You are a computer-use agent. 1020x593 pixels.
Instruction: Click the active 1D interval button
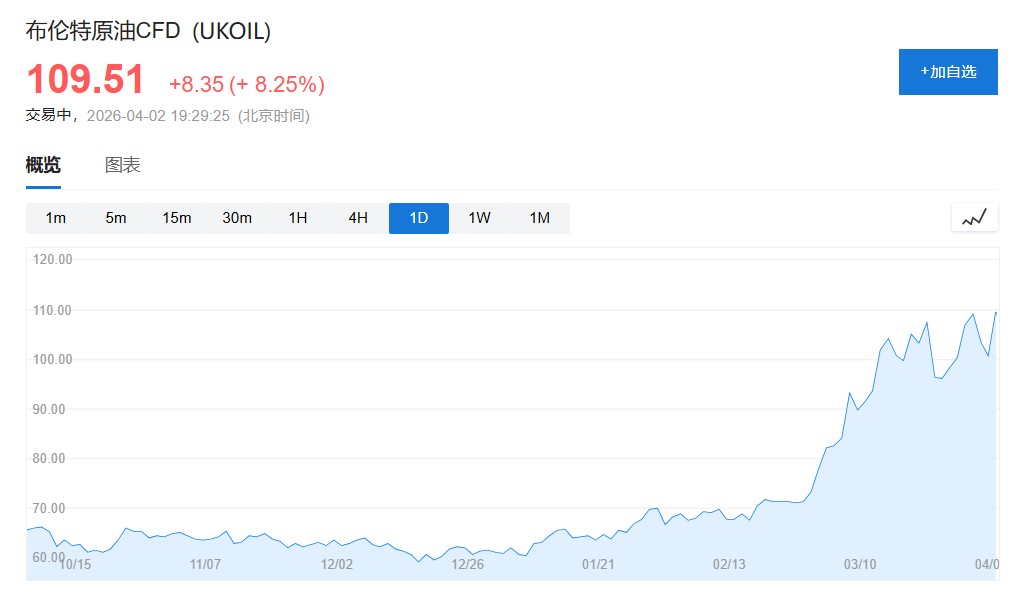pyautogui.click(x=419, y=218)
